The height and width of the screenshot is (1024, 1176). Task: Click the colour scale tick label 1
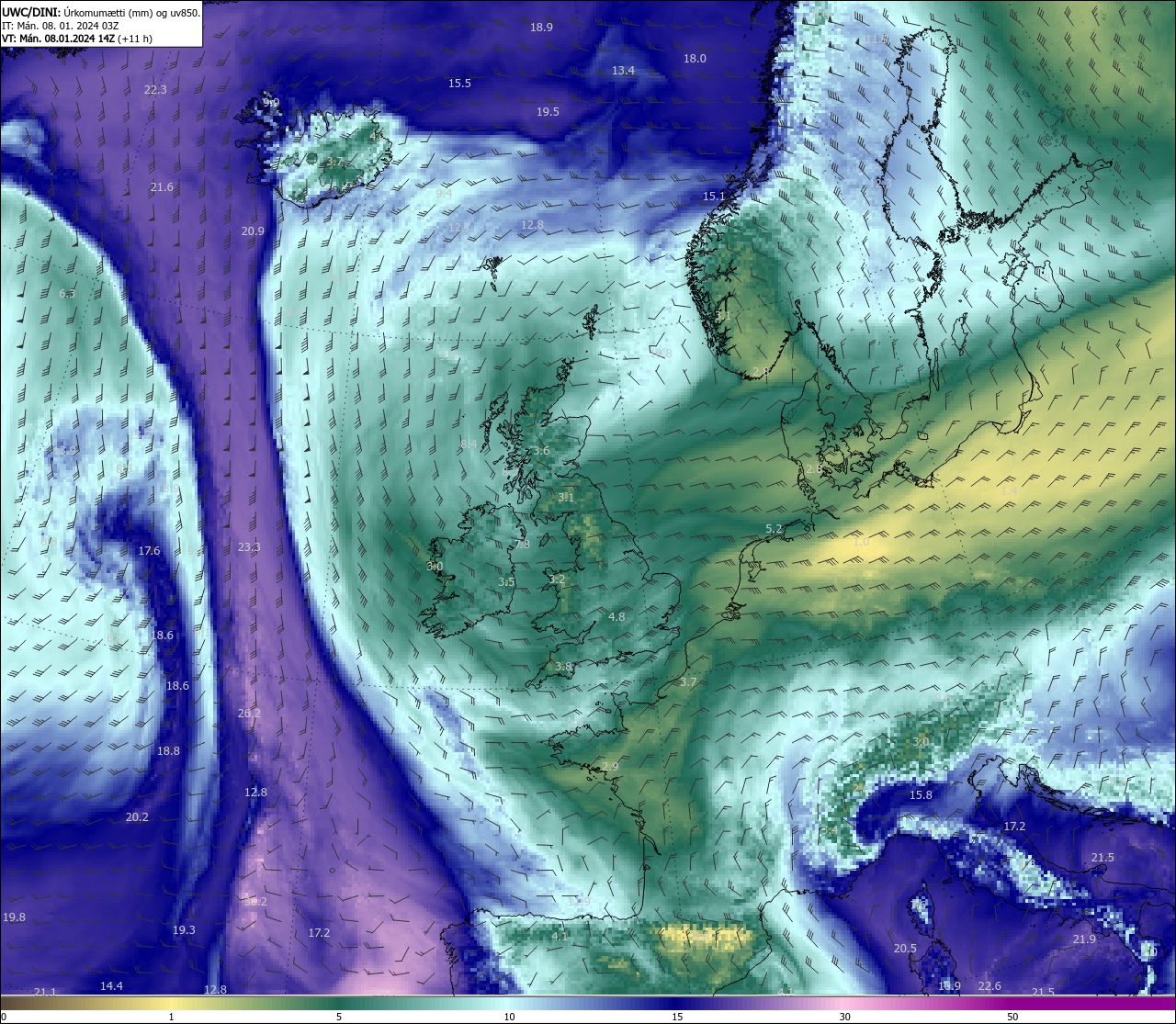(x=171, y=1017)
